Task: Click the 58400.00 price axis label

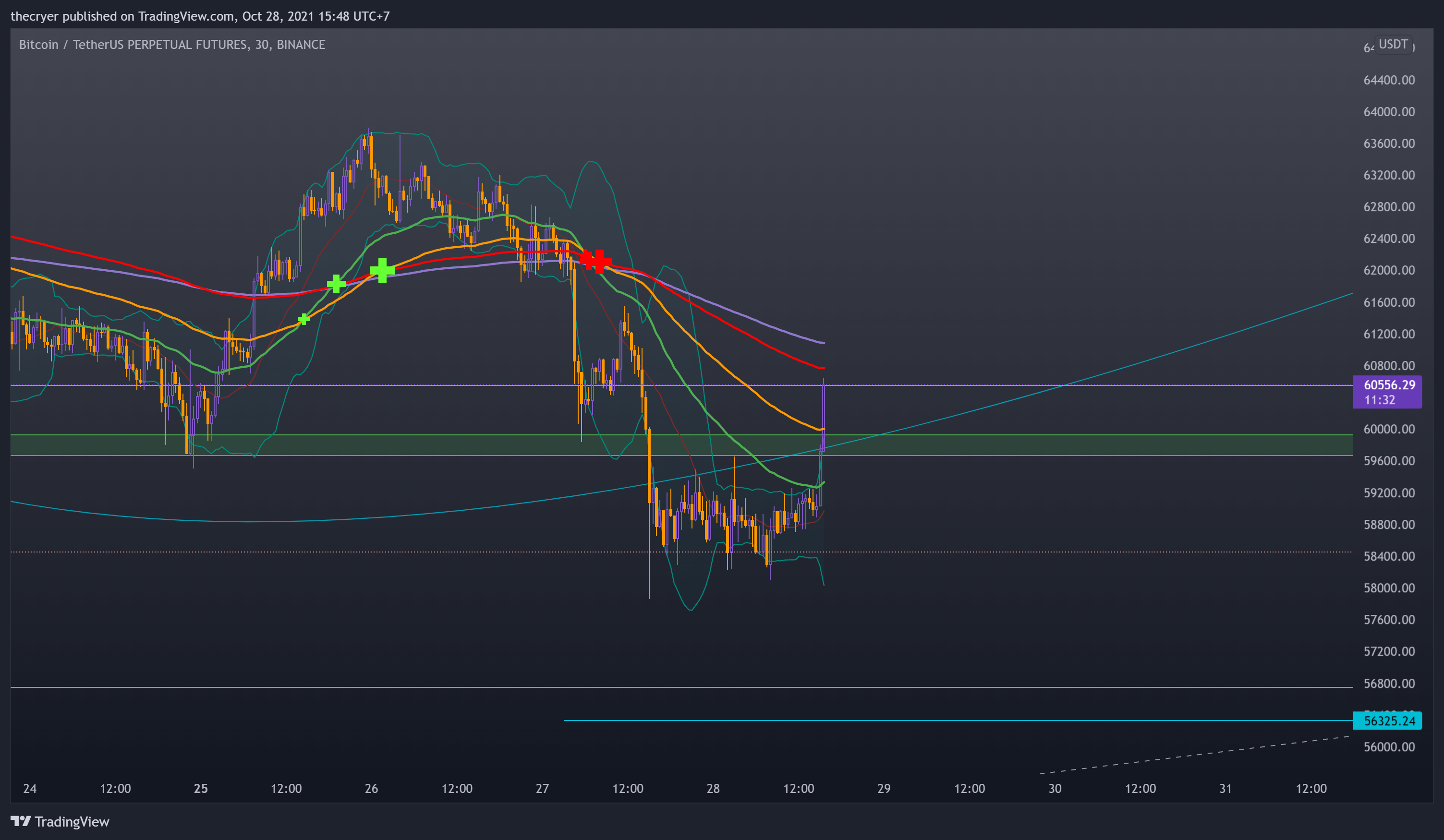Action: (x=1389, y=557)
